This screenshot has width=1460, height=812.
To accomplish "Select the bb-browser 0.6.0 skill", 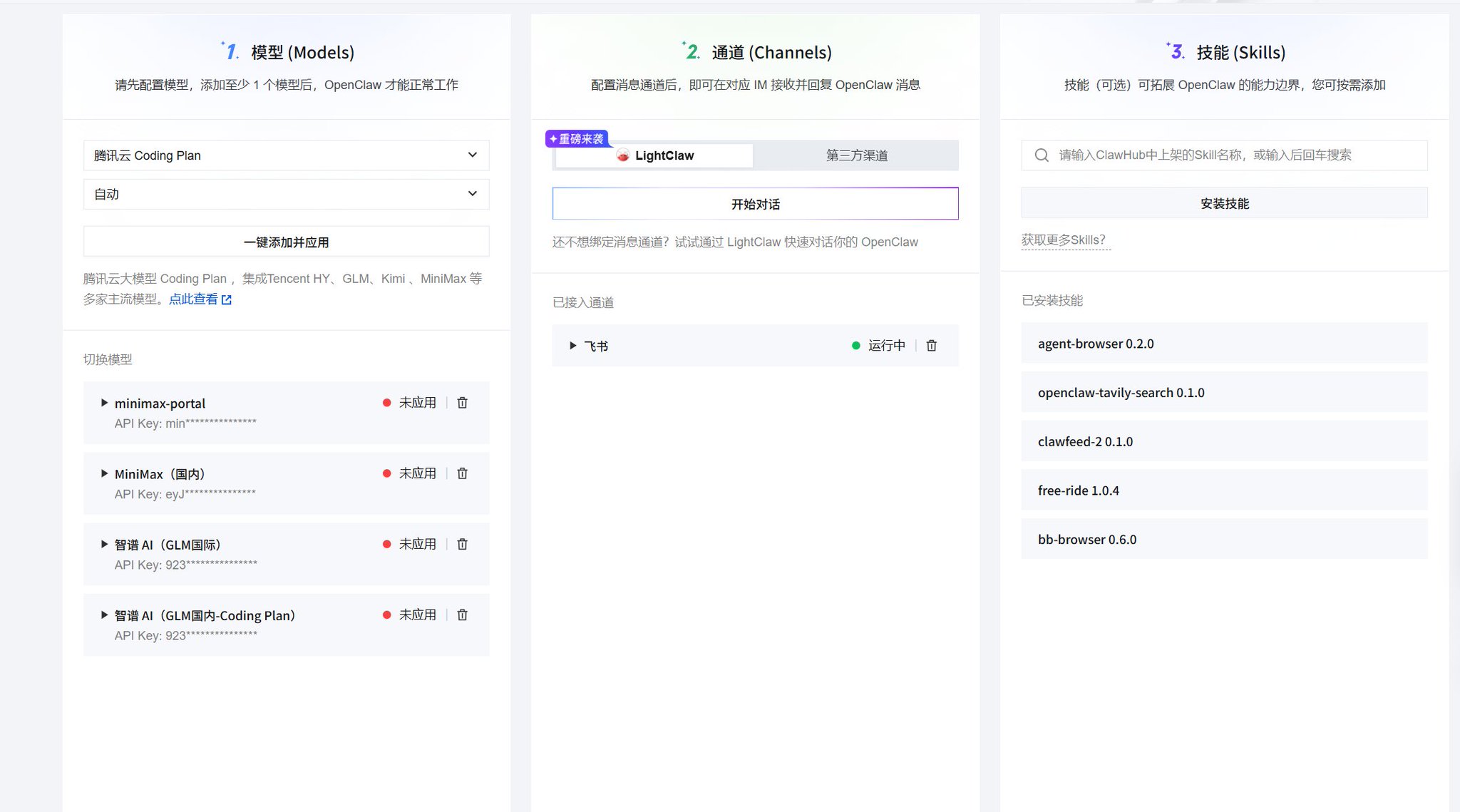I will coord(1225,539).
